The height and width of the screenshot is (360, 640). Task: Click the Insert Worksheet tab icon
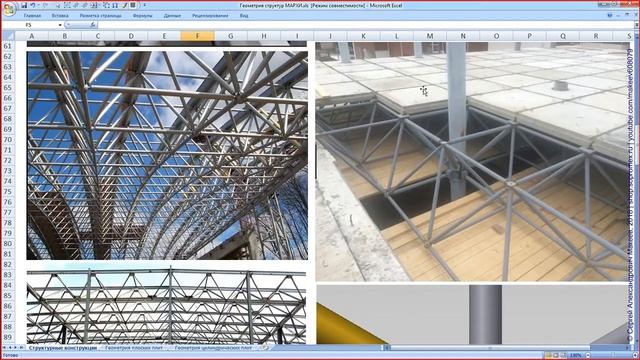(x=266, y=348)
